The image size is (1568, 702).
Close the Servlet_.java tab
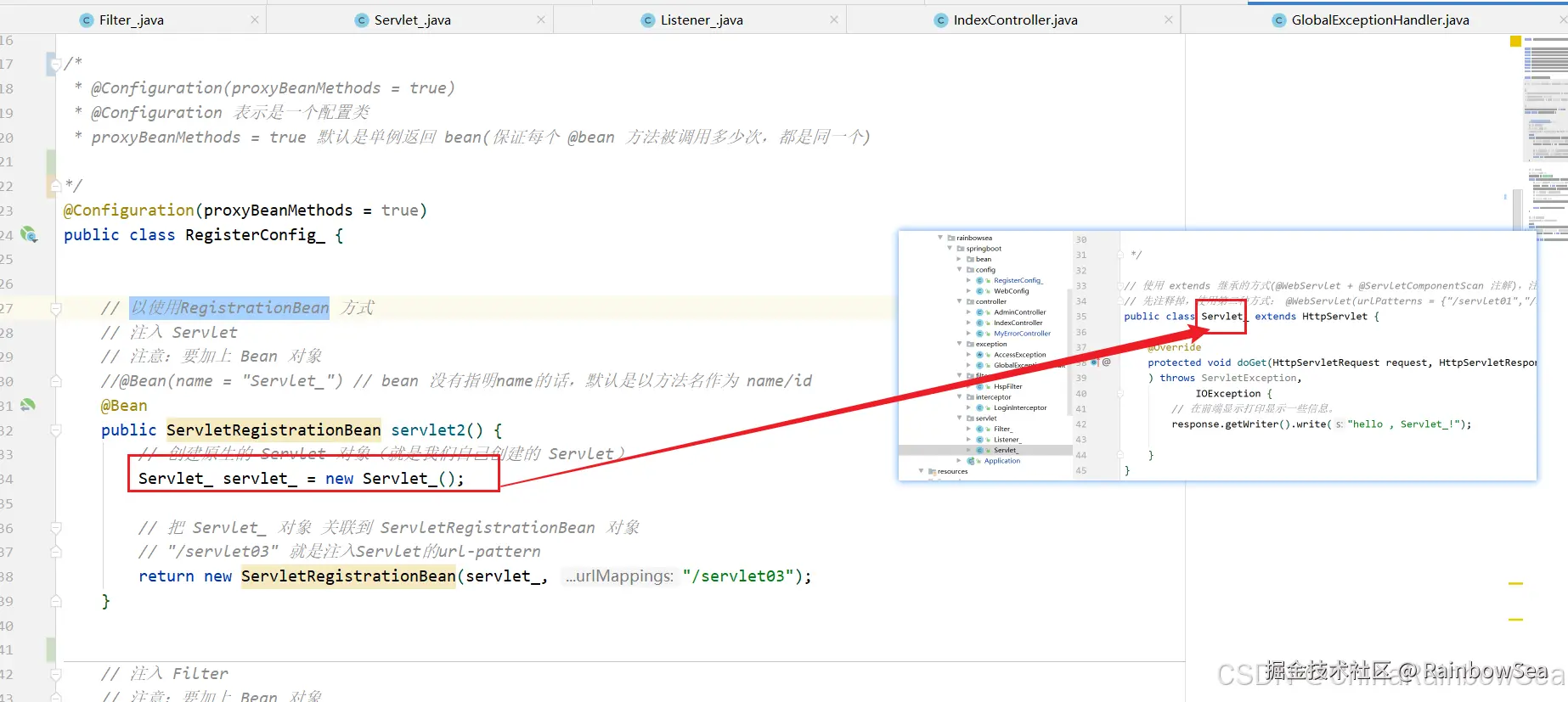pos(541,20)
